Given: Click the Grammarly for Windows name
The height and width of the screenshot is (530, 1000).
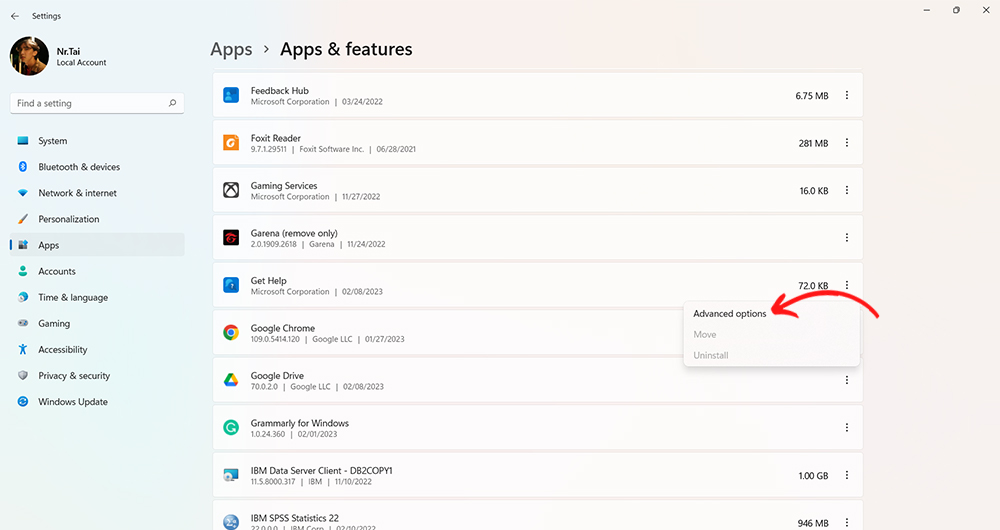Looking at the screenshot, I should (300, 423).
